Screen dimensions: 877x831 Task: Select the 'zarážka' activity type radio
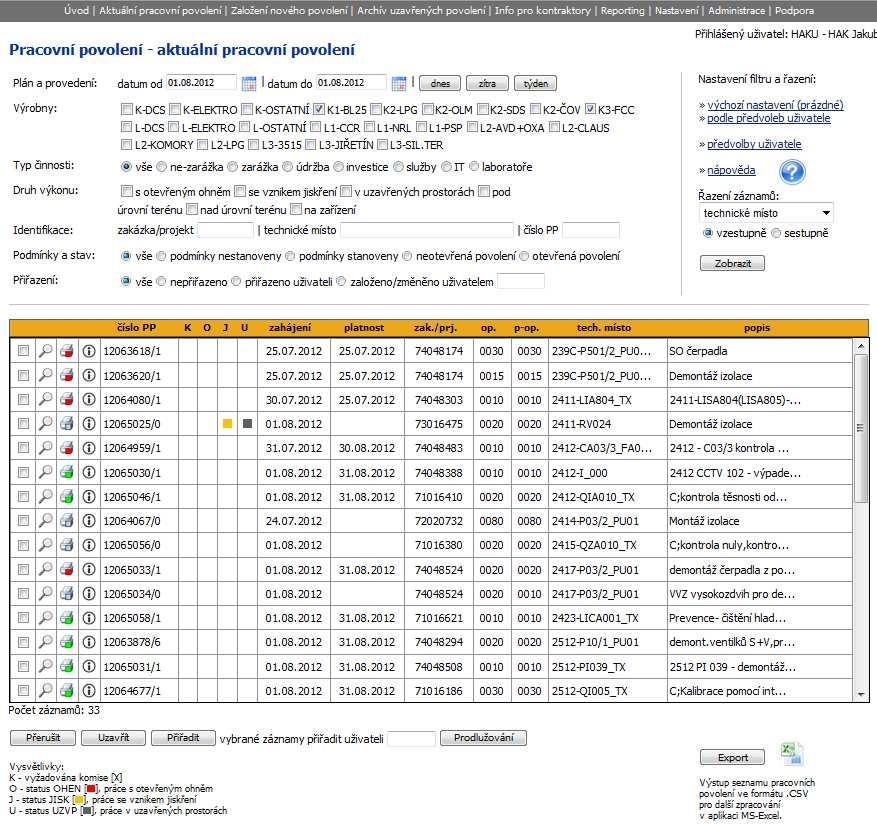click(233, 167)
